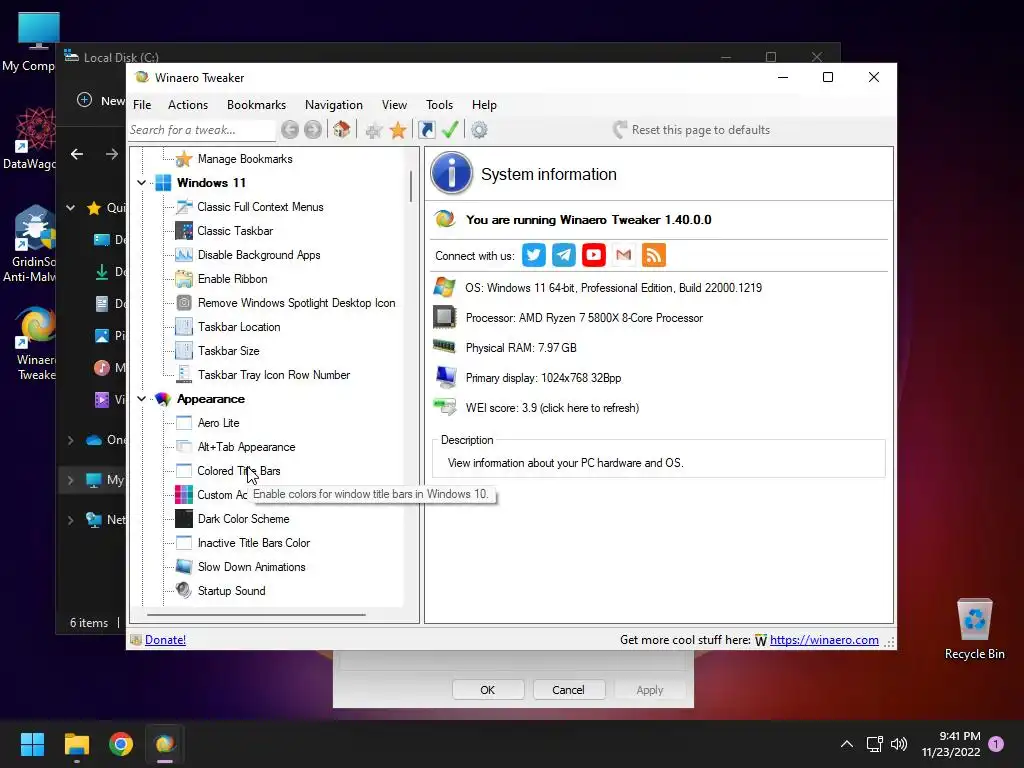The height and width of the screenshot is (768, 1024).
Task: Click the Donate! link
Action: pyautogui.click(x=165, y=640)
